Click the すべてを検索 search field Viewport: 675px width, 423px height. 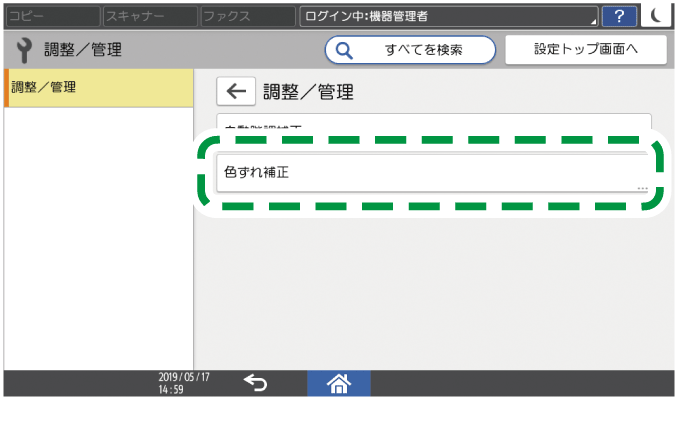pos(410,50)
